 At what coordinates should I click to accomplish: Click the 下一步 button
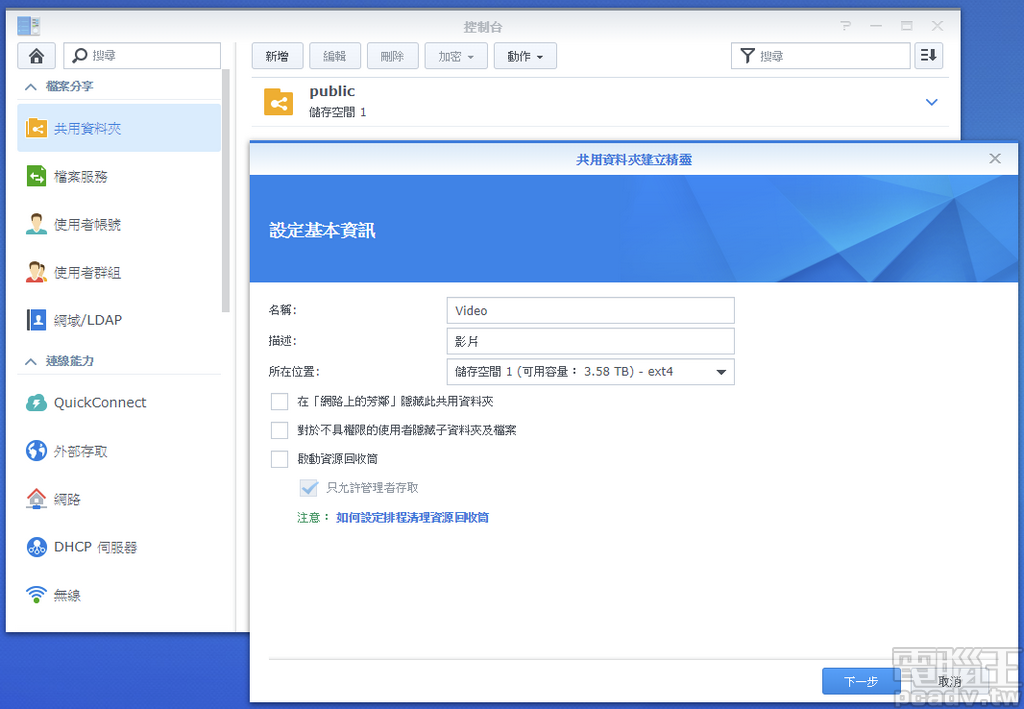pyautogui.click(x=860, y=680)
